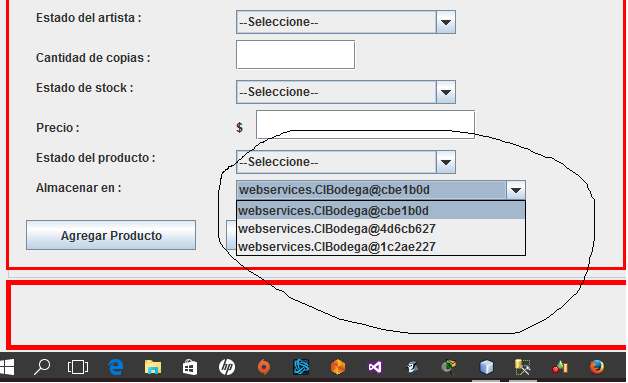This screenshot has width=628, height=383.
Task: Launch Firefox from the taskbar
Action: click(x=597, y=367)
